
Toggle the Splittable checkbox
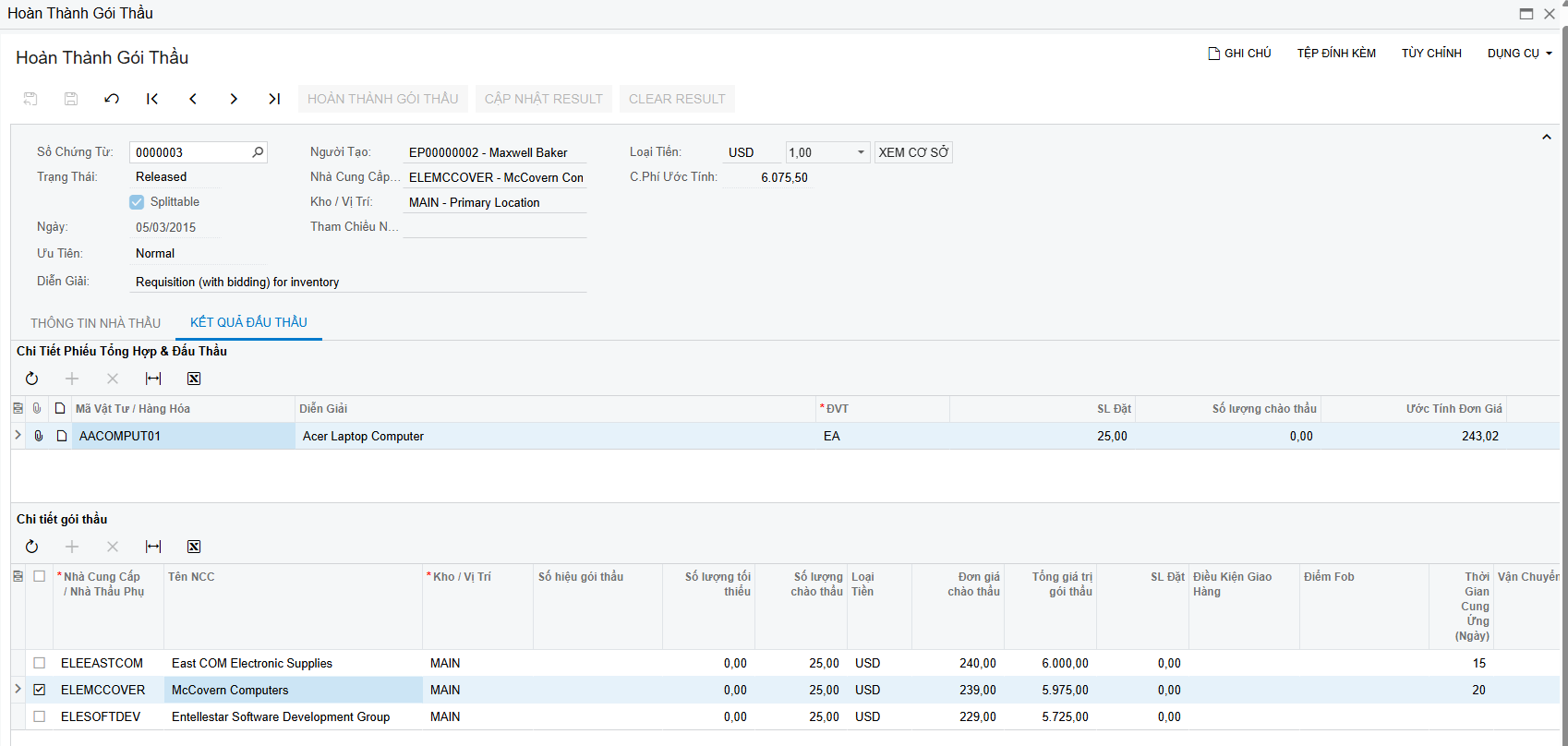pos(137,202)
